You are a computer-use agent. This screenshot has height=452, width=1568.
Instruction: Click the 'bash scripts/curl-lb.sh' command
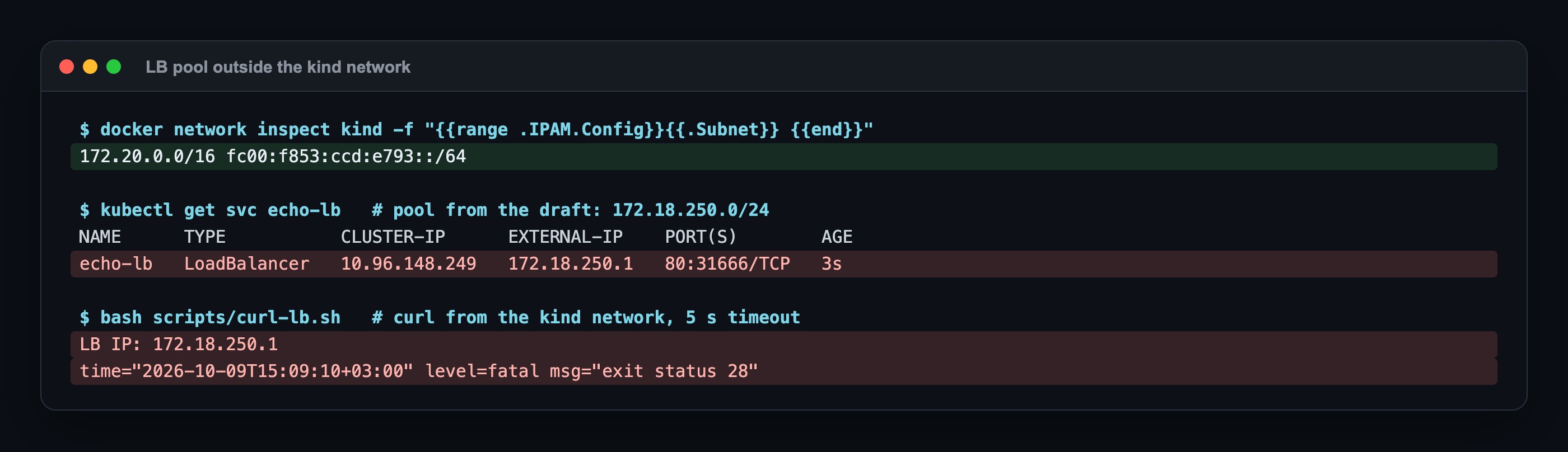(x=211, y=317)
